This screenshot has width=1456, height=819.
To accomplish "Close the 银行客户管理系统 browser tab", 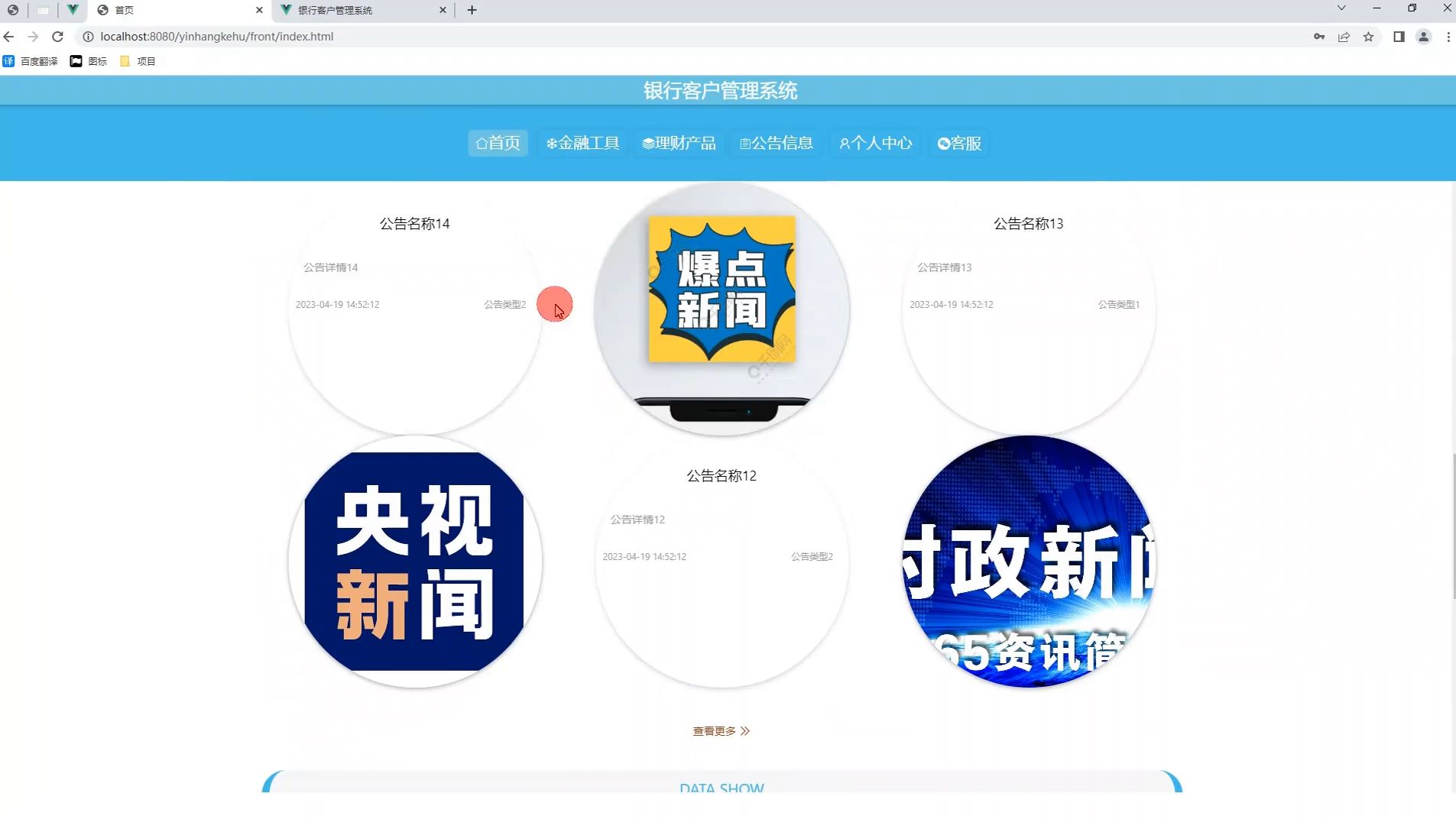I will 443,10.
